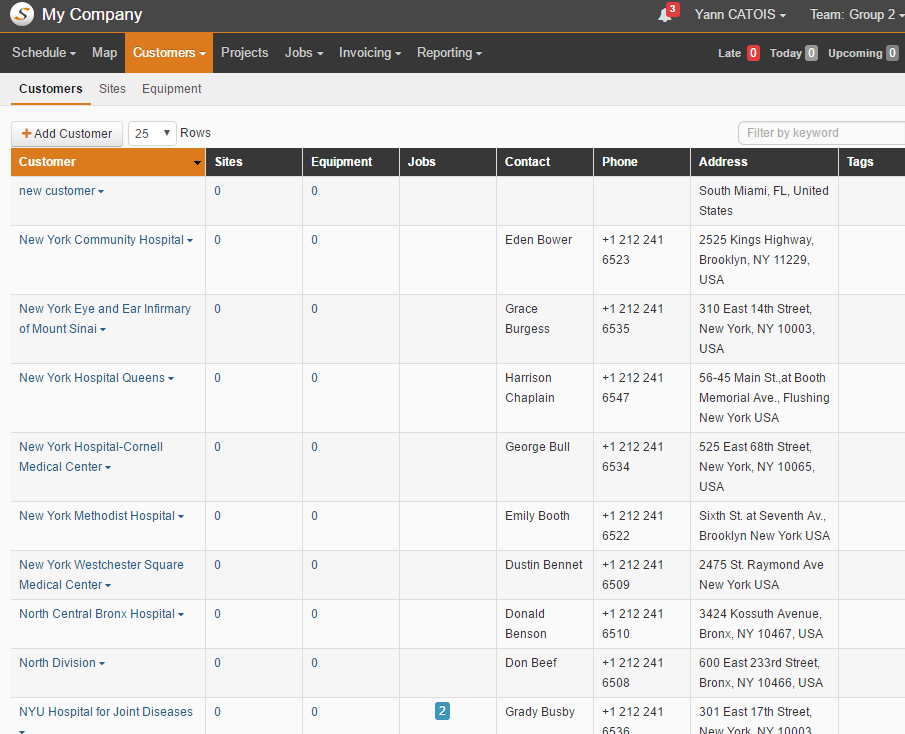Open New York Eye and Ear Infirmary customer

pyautogui.click(x=105, y=319)
